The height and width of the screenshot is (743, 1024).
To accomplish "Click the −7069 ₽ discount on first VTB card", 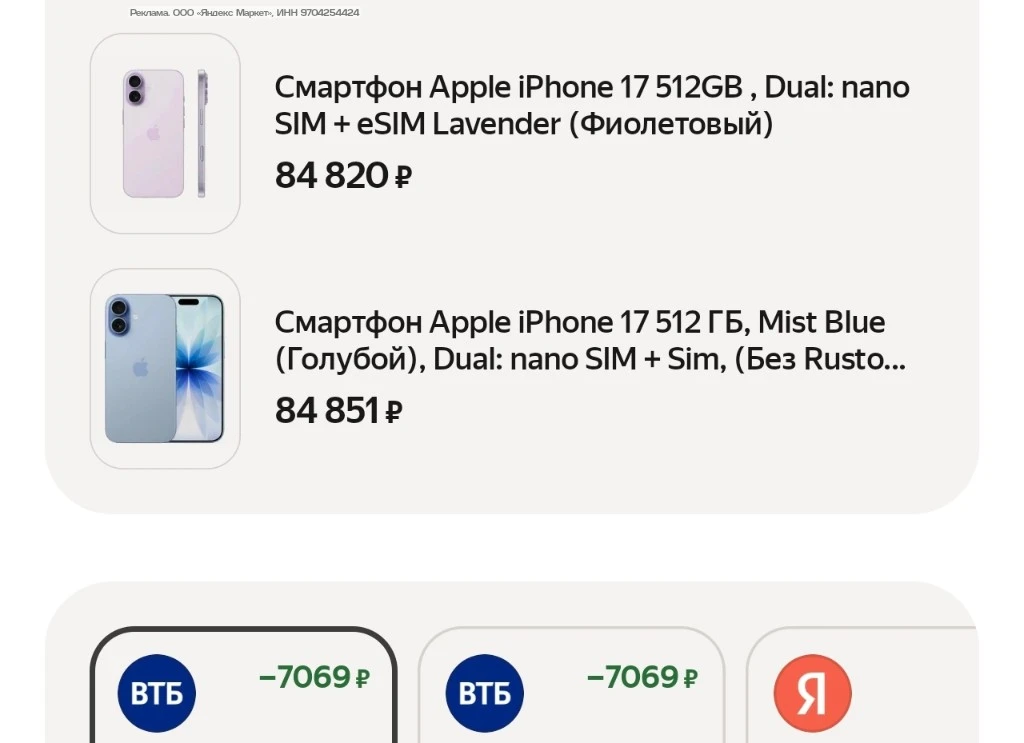I will 315,677.
